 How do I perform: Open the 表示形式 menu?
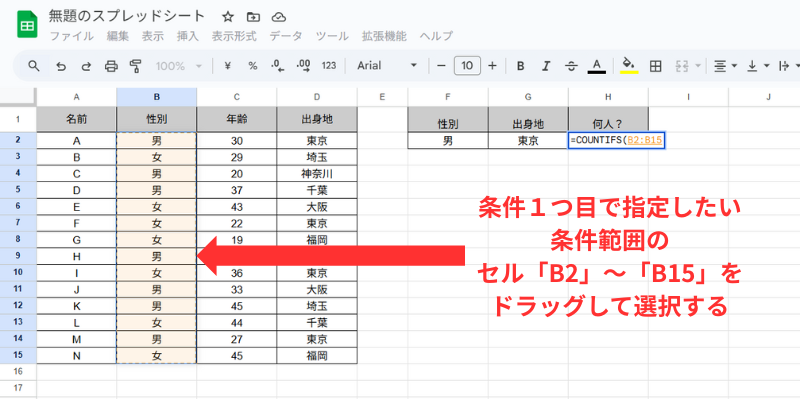click(234, 36)
